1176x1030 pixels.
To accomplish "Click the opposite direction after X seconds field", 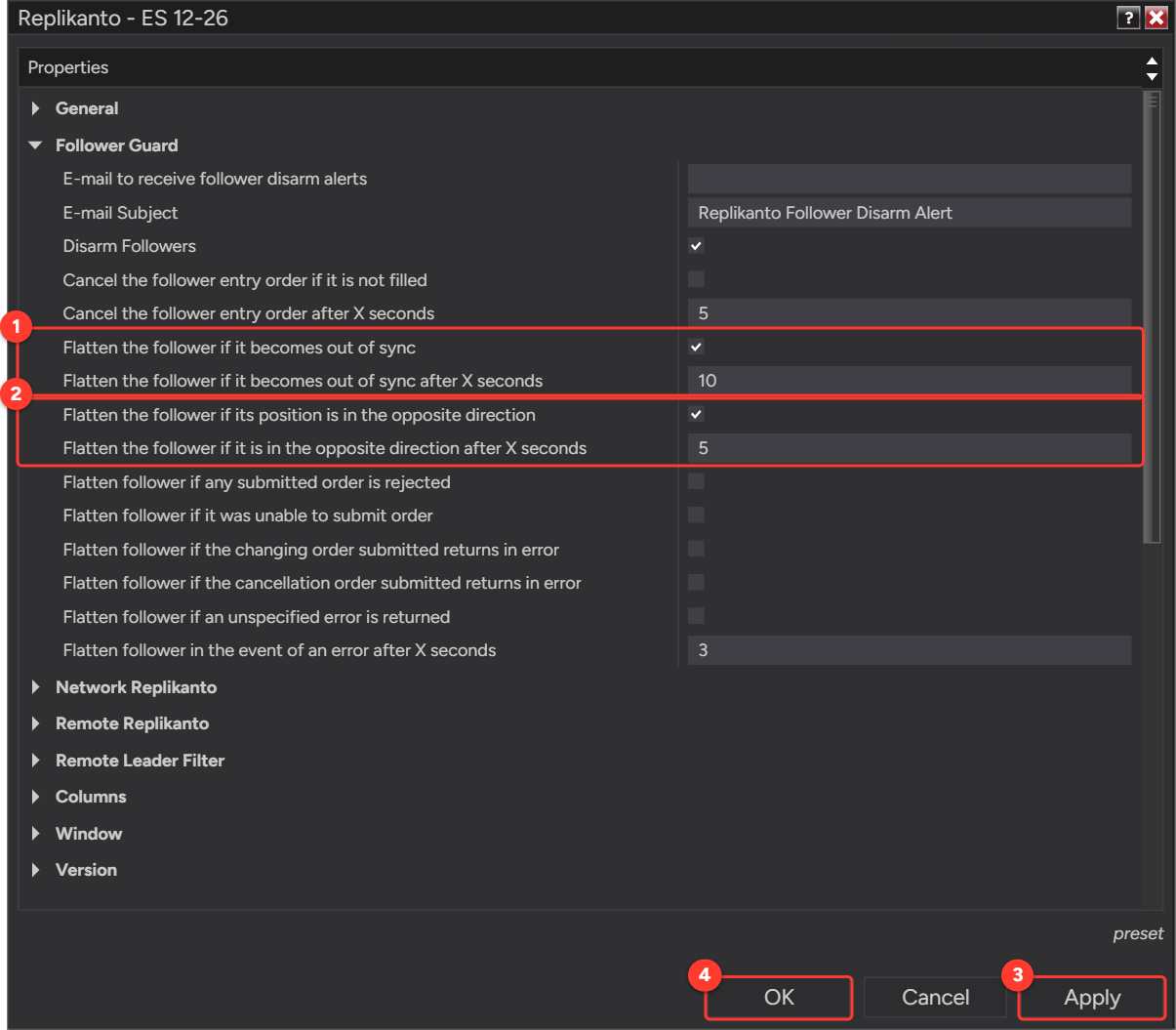I will point(910,448).
